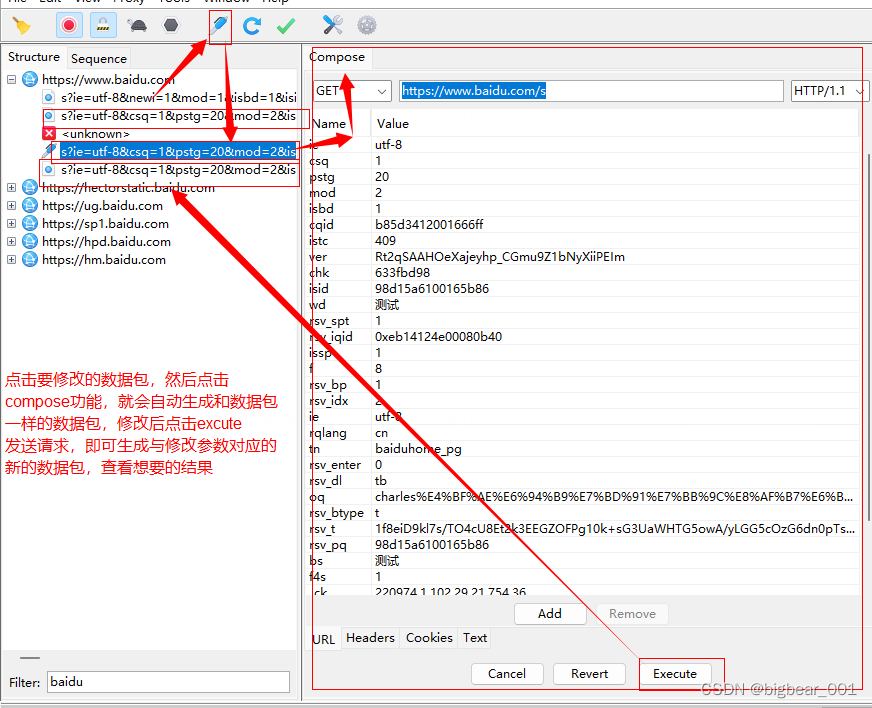Screen dimensions: 872x708
Task: Select tn value baiduhome_pg
Action: click(418, 449)
